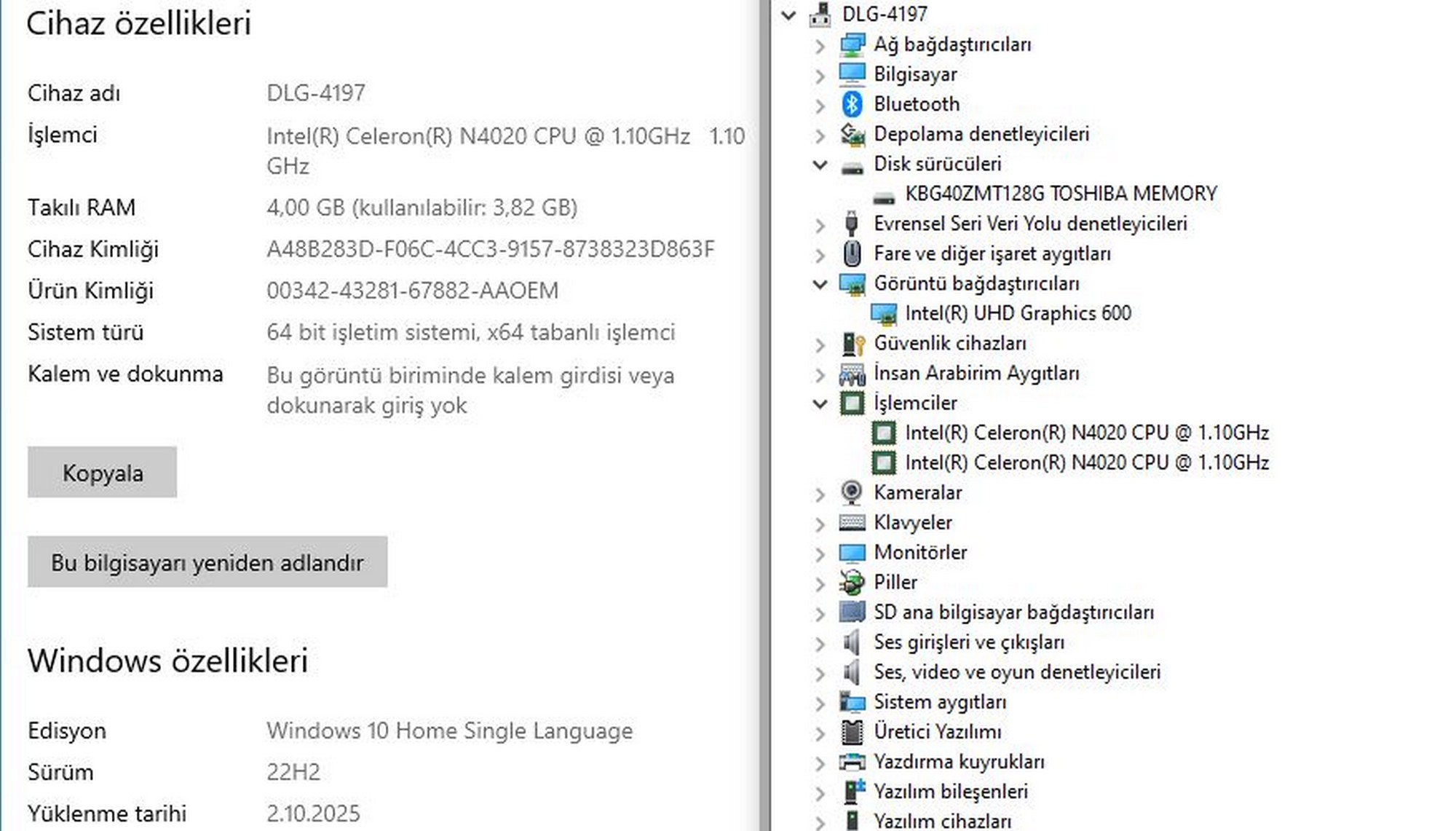Click the Evrensel Seri Veri Yolu USB icon
The width and height of the screenshot is (1456, 831).
(x=852, y=224)
